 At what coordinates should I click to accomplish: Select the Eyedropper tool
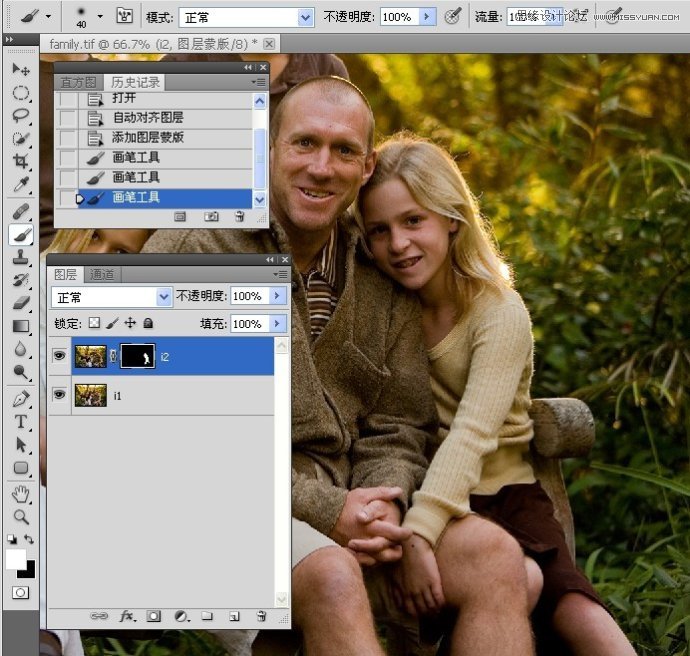click(x=21, y=184)
